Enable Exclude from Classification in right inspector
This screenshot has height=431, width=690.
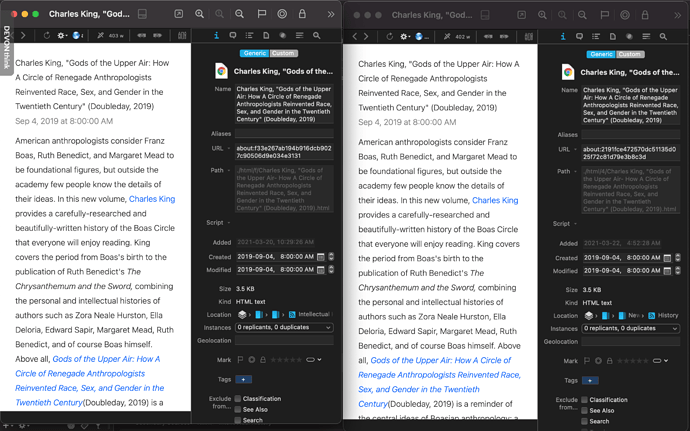tap(585, 400)
